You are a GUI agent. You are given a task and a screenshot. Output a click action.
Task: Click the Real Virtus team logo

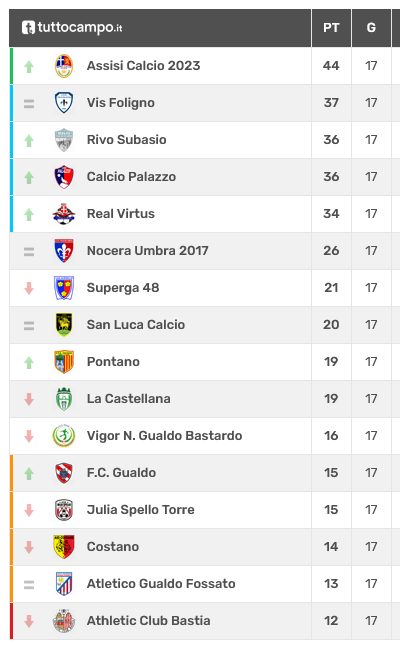click(x=64, y=214)
